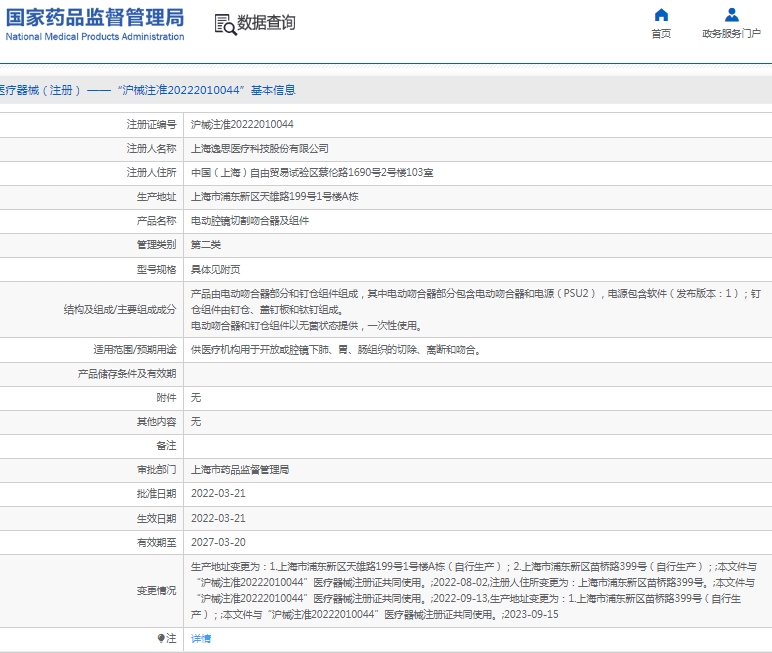The height and width of the screenshot is (653, 772).
Task: Select 具体见附页 model spec value
Action: point(216,270)
